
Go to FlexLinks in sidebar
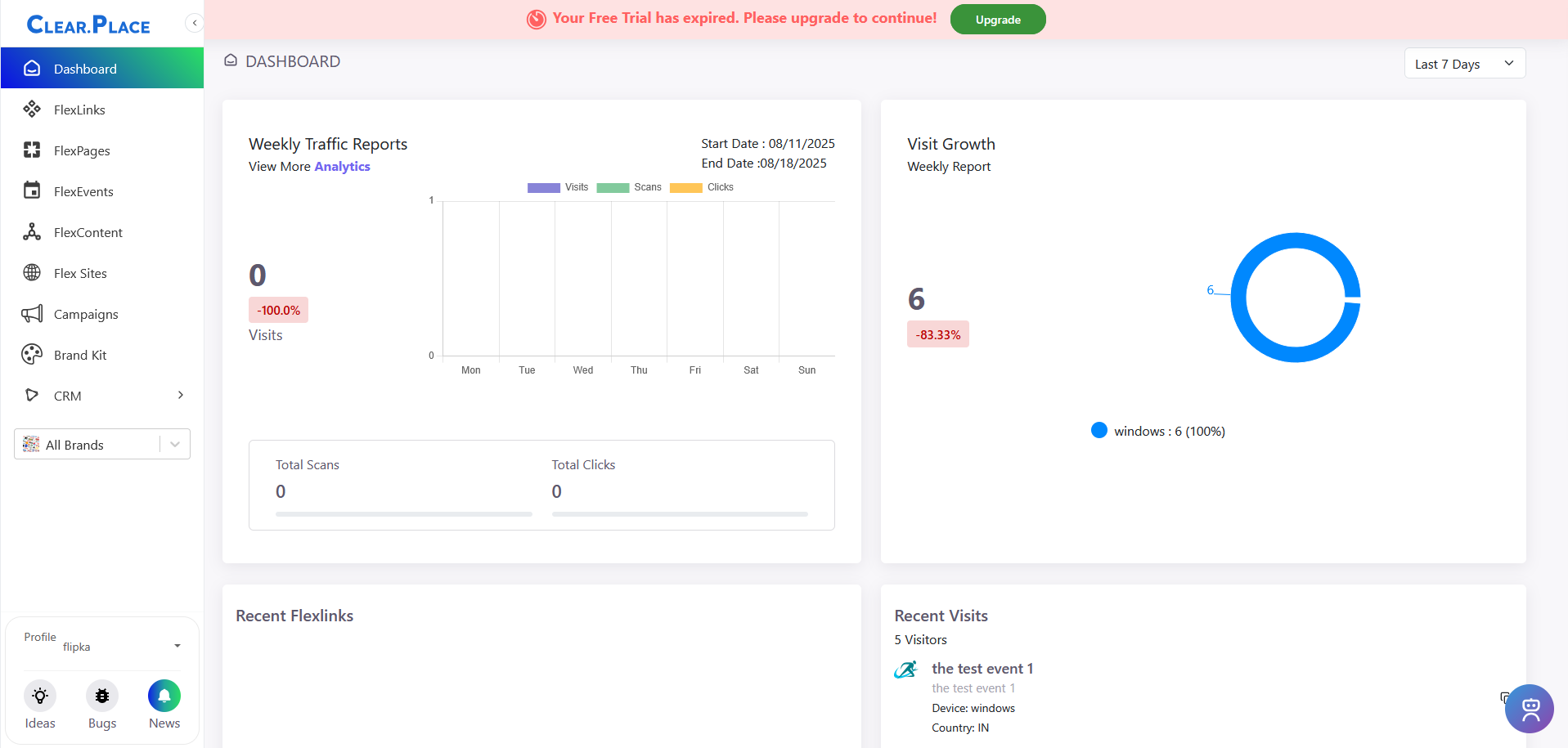(x=79, y=110)
